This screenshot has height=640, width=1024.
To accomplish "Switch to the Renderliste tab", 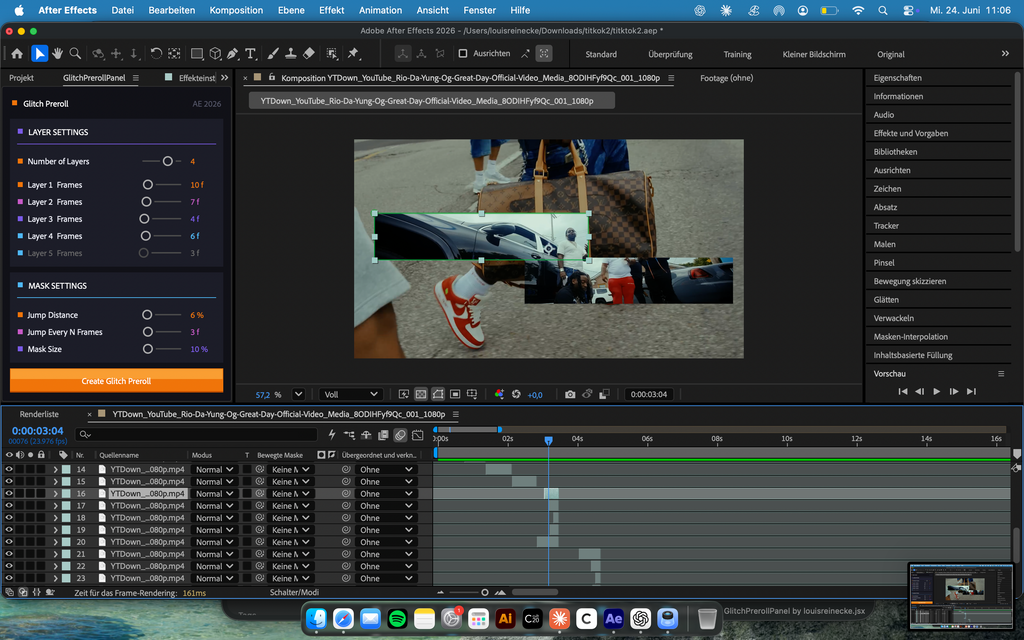I will (39, 414).
